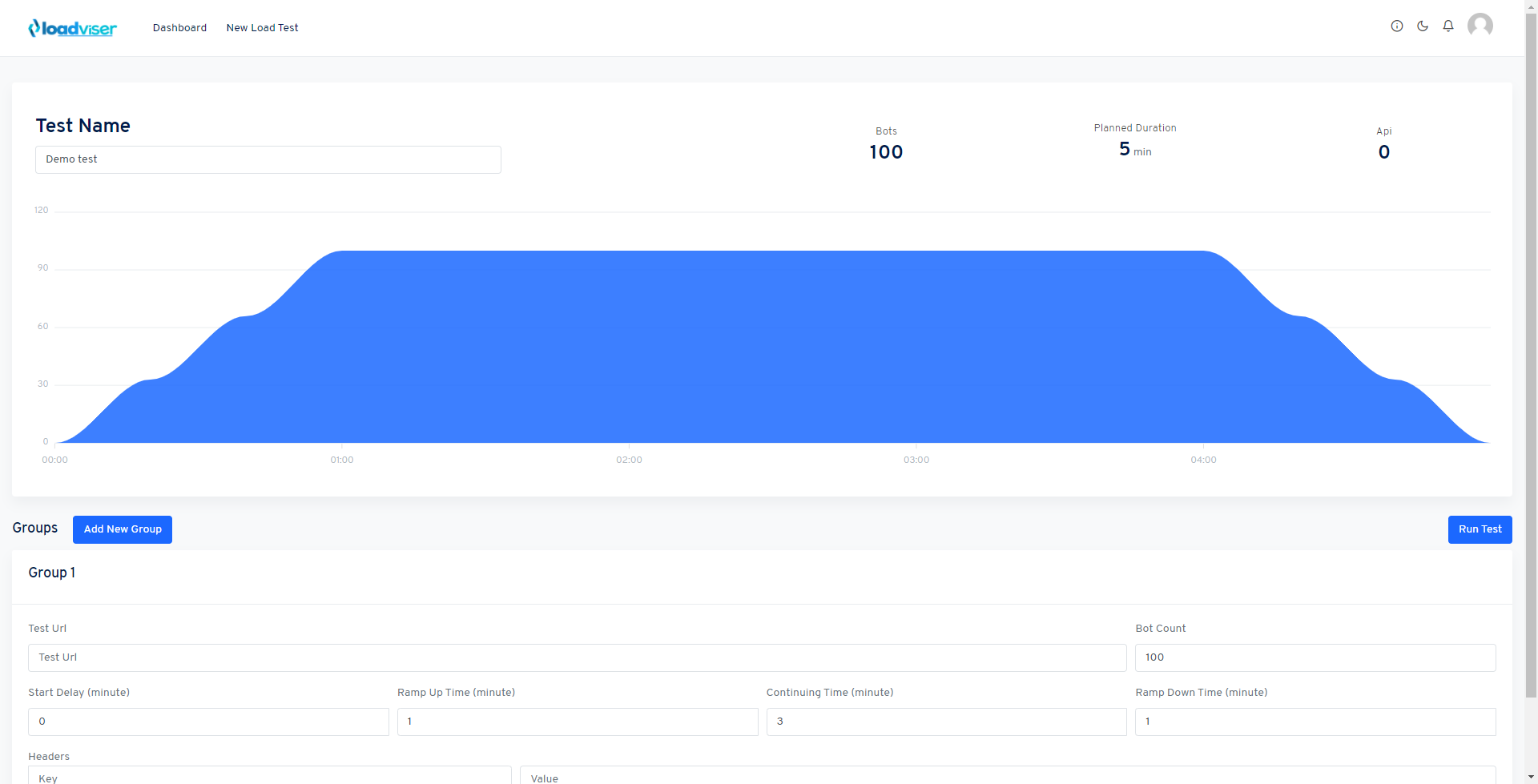Focus the Test Url input field
This screenshot has width=1538, height=784.
coord(578,657)
